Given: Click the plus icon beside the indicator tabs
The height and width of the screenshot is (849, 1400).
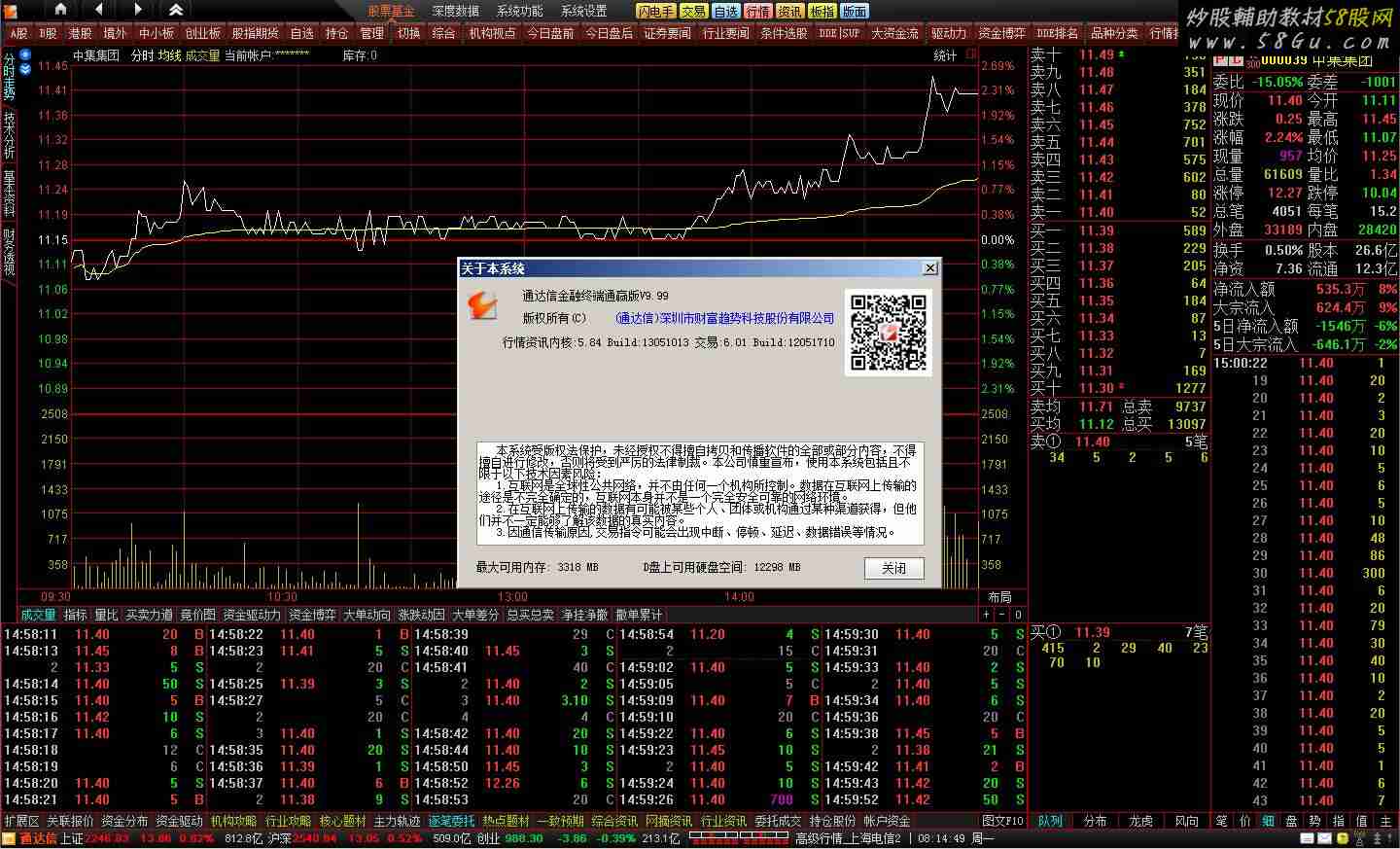Looking at the screenshot, I should pos(986,615).
